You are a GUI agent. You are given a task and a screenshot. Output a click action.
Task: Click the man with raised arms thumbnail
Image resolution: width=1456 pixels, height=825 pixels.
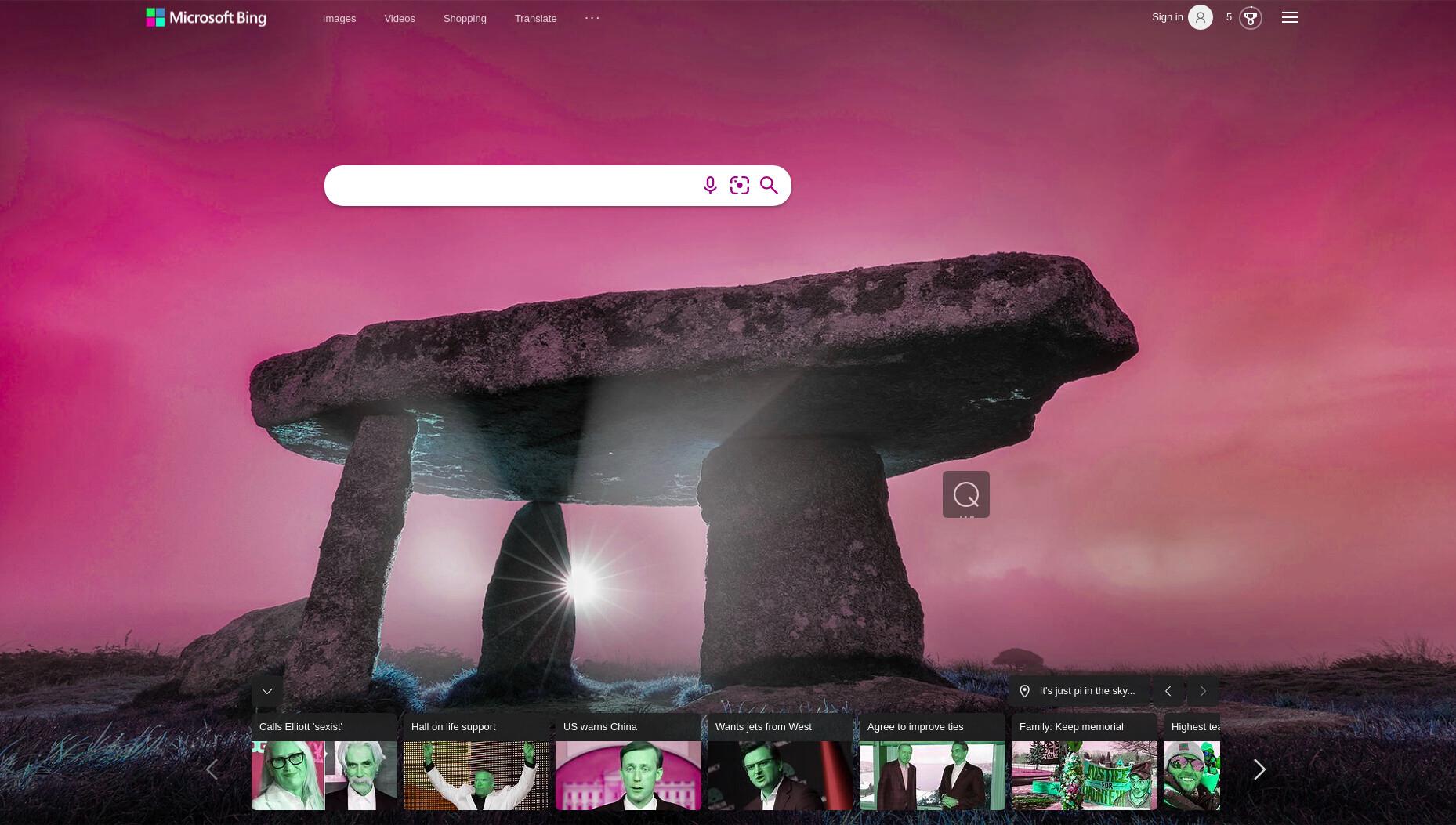pyautogui.click(x=476, y=776)
